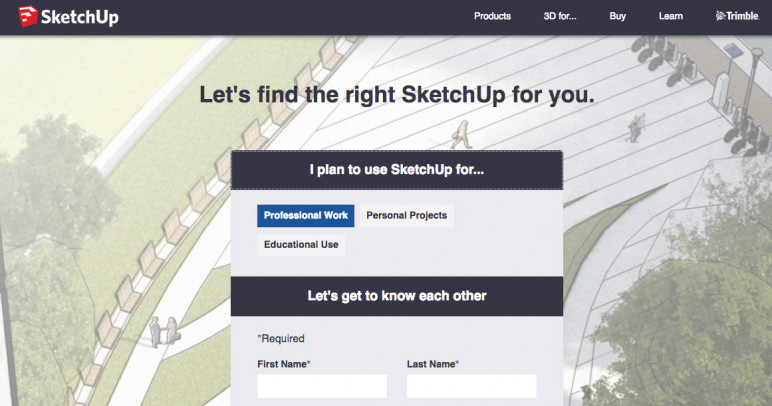Click the "Let's get to know each other" header
Image resolution: width=772 pixels, height=406 pixels.
pos(397,296)
